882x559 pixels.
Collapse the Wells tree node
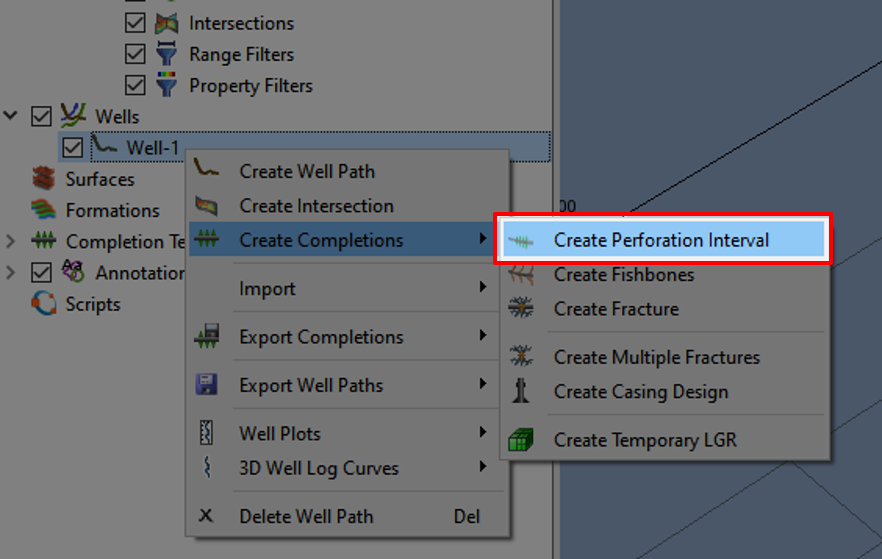point(11,116)
